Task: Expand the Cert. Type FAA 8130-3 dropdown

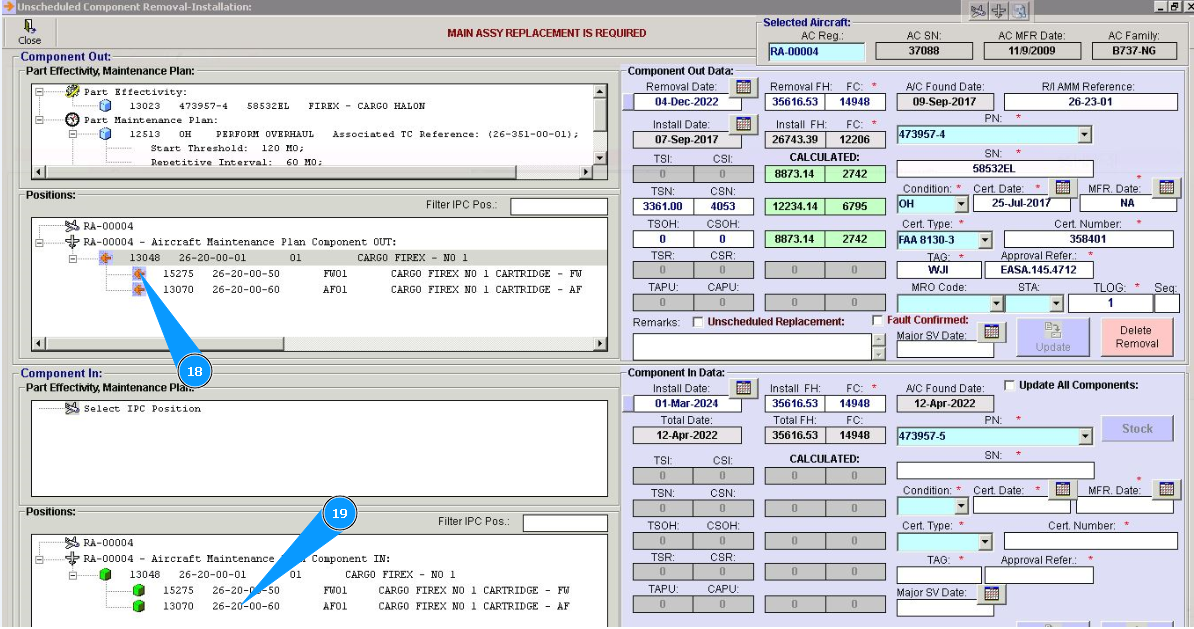Action: 984,240
